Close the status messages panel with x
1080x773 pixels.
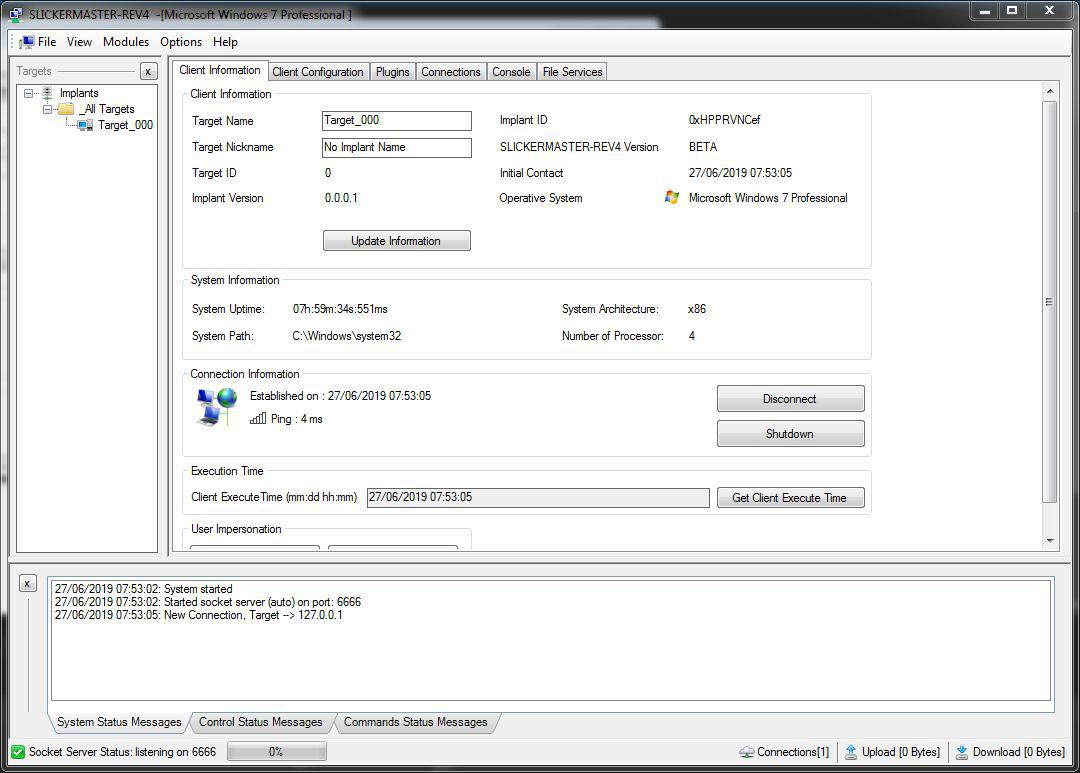tap(27, 584)
